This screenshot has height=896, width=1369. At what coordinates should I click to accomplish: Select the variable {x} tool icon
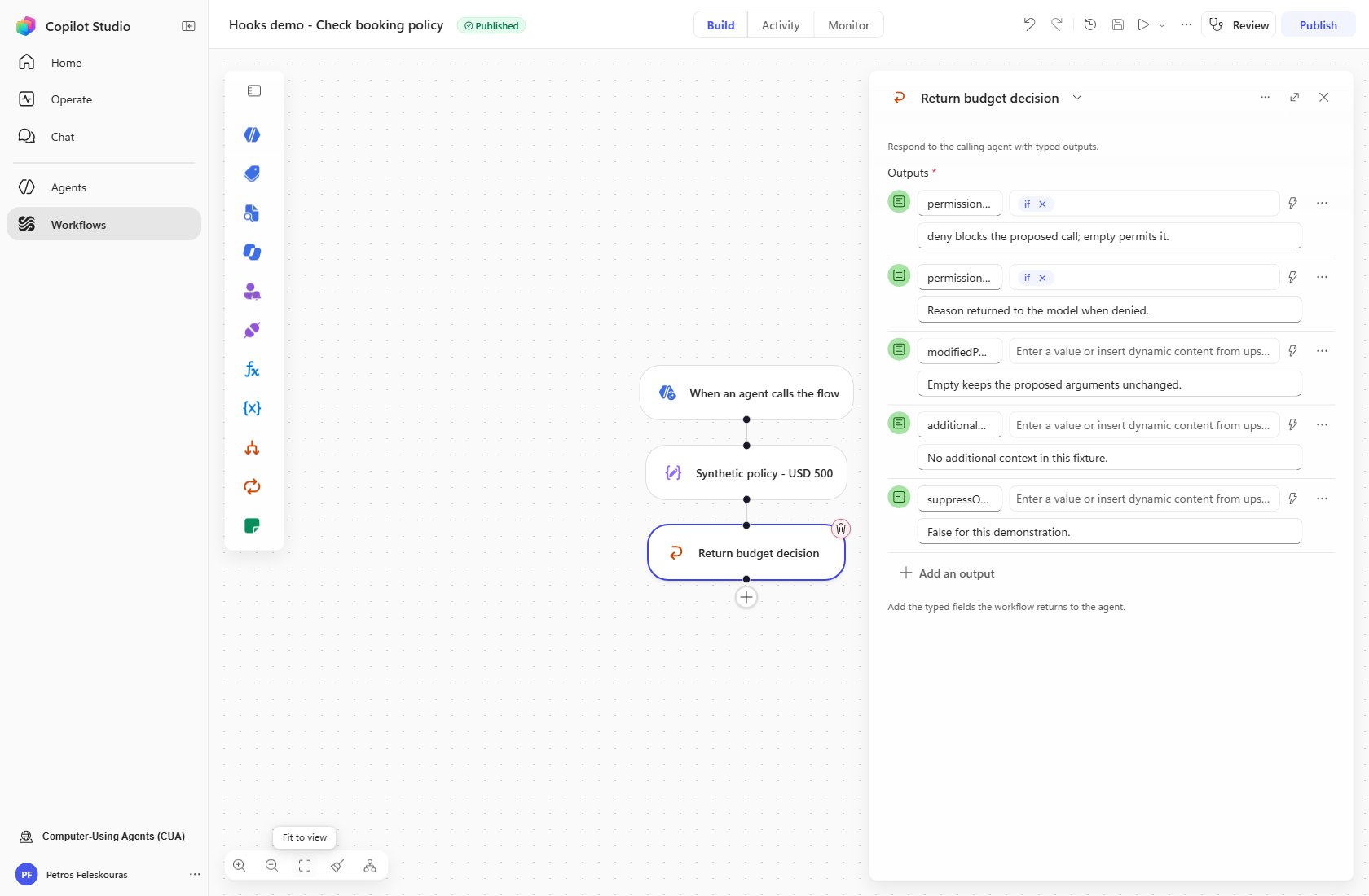coord(253,408)
